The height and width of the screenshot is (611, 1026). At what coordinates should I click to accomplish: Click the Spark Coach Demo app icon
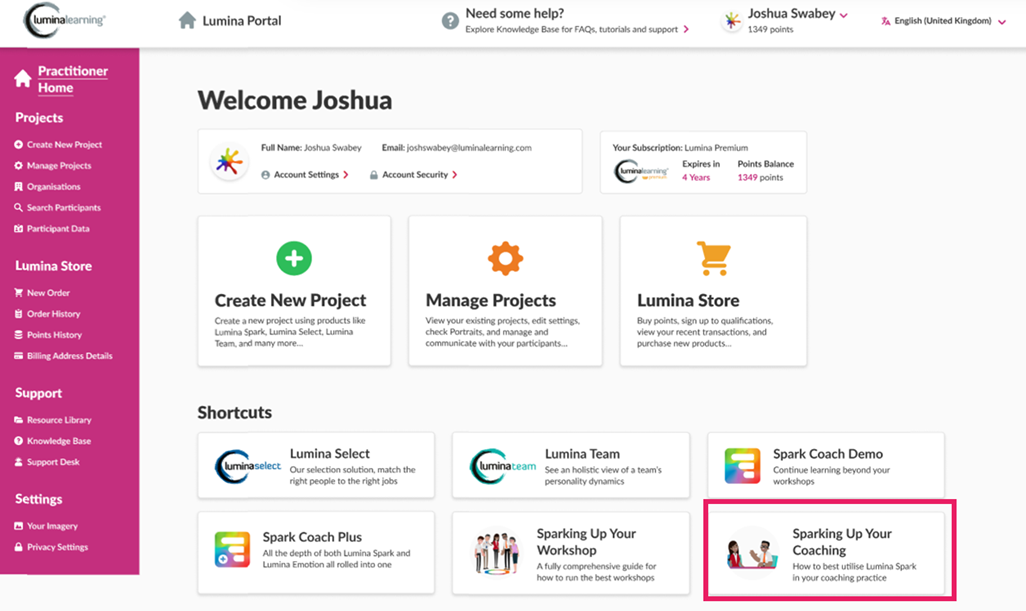pos(743,466)
